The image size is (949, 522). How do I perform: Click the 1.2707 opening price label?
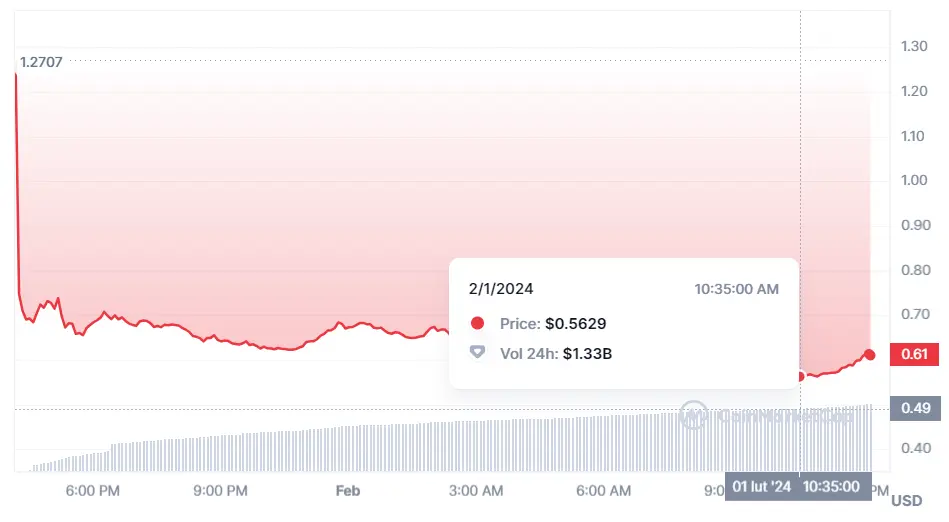[x=41, y=62]
